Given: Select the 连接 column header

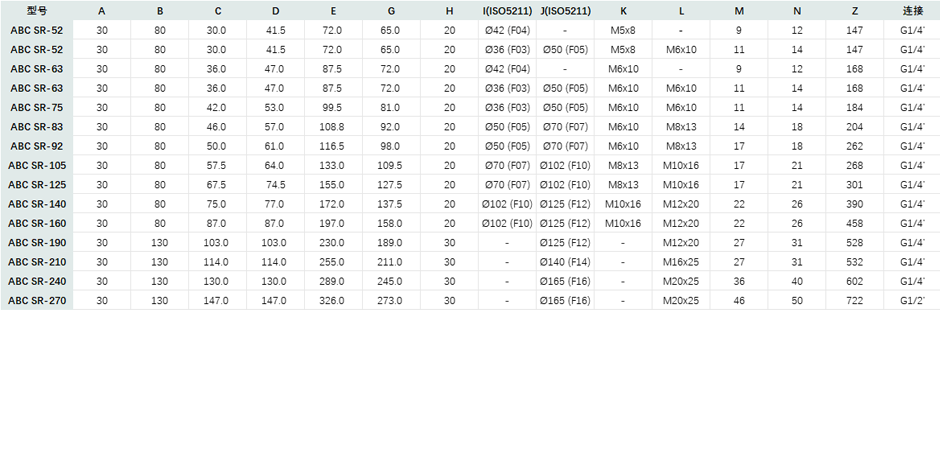Looking at the screenshot, I should tap(912, 10).
